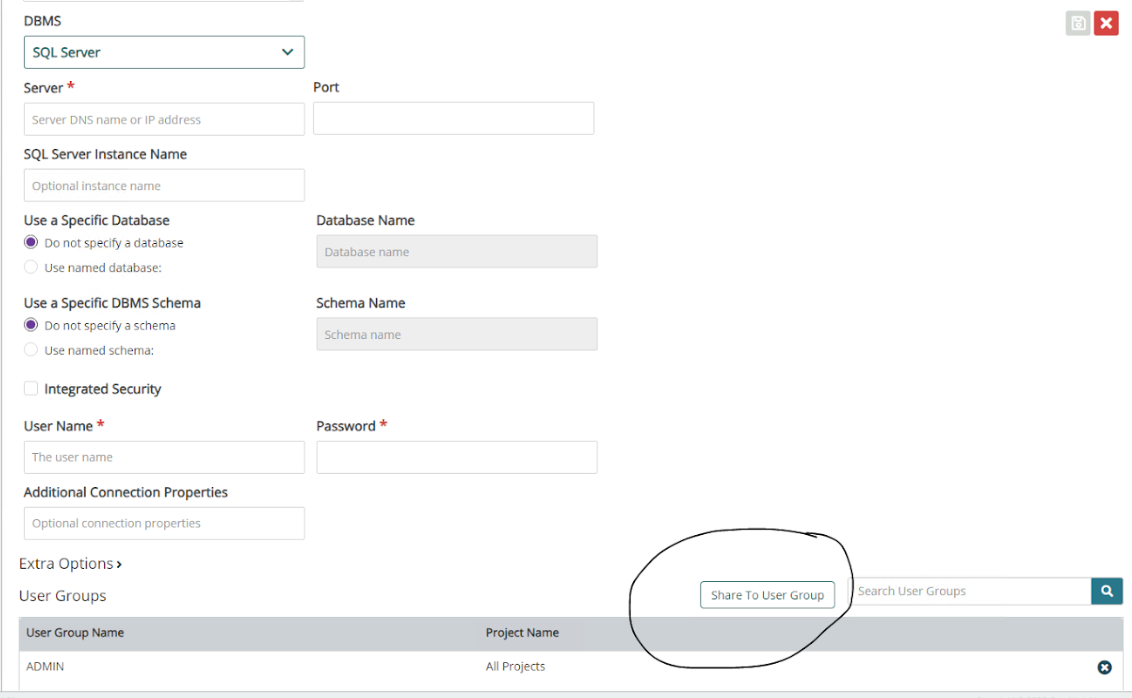Click the save disk icon
1132x698 pixels.
tap(1078, 23)
